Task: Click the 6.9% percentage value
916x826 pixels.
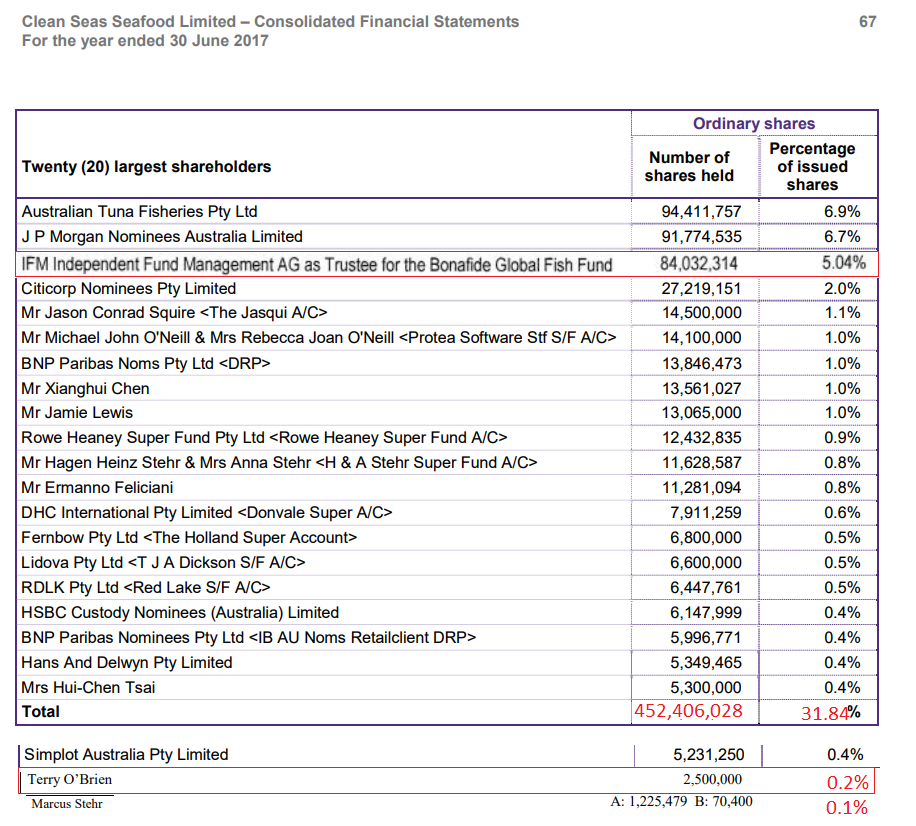Action: (842, 211)
